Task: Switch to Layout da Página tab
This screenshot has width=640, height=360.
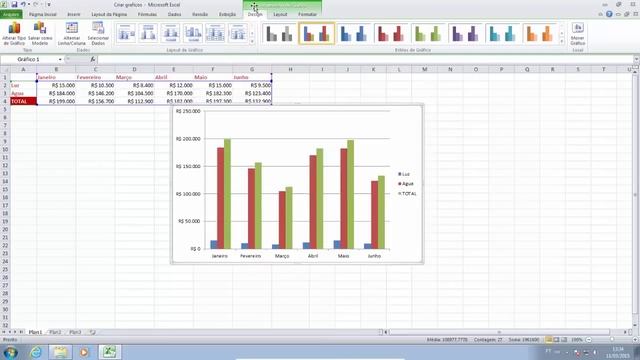Action: (109, 14)
